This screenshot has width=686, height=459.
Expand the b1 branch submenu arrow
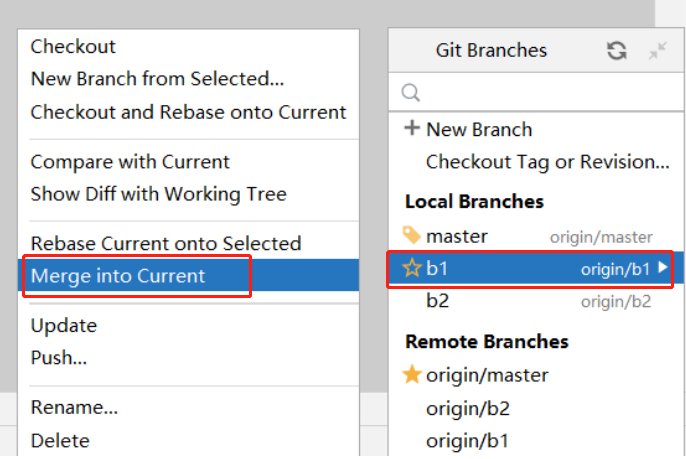(663, 268)
